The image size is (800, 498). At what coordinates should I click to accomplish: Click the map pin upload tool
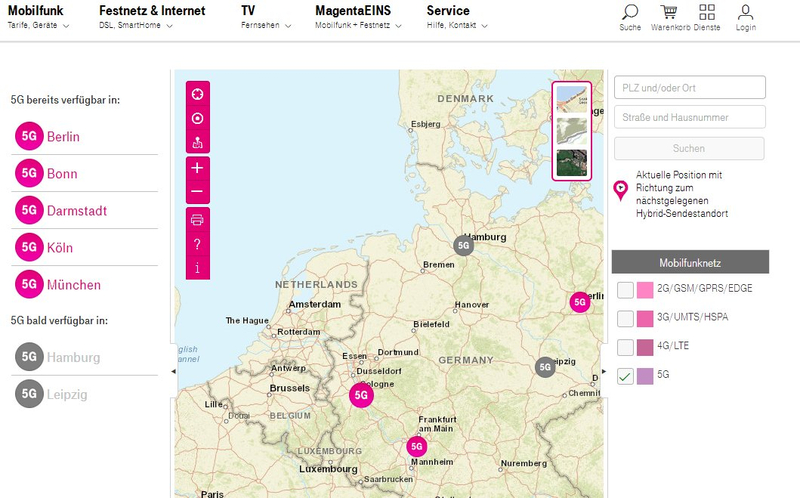pos(197,142)
